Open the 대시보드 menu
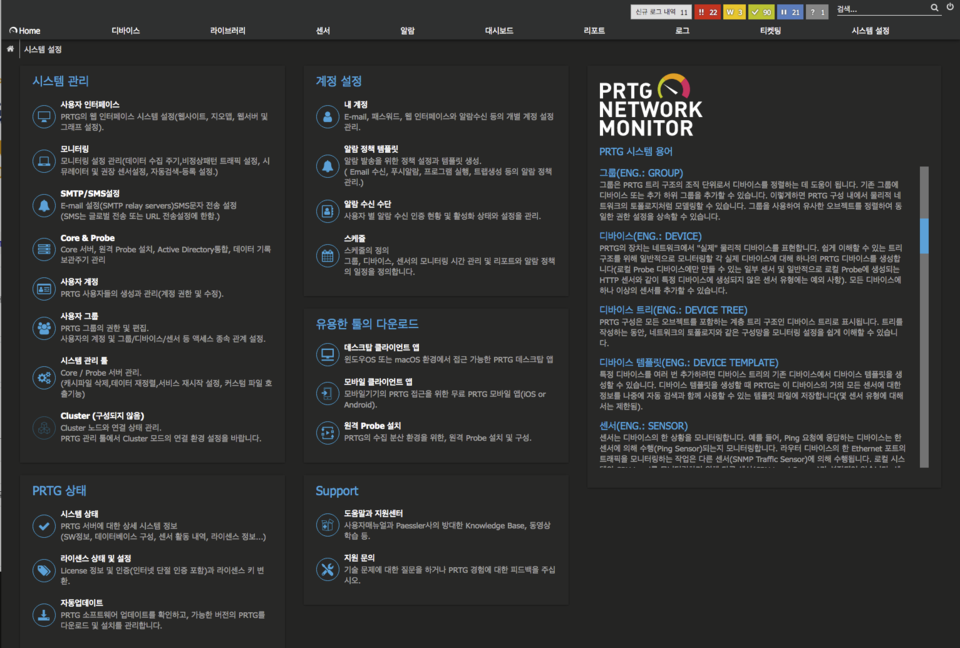This screenshot has height=648, width=960. click(500, 31)
